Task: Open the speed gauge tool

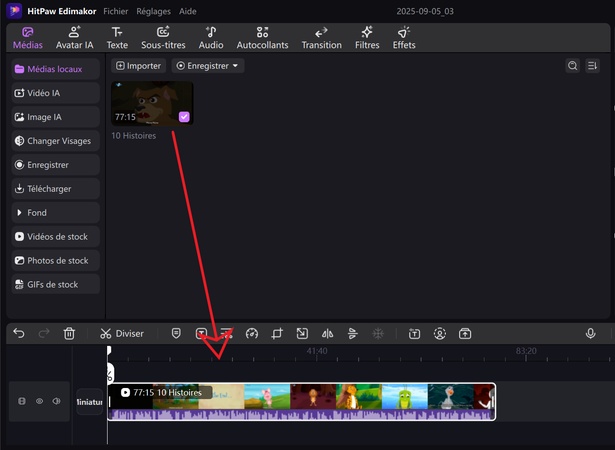Action: [252, 333]
